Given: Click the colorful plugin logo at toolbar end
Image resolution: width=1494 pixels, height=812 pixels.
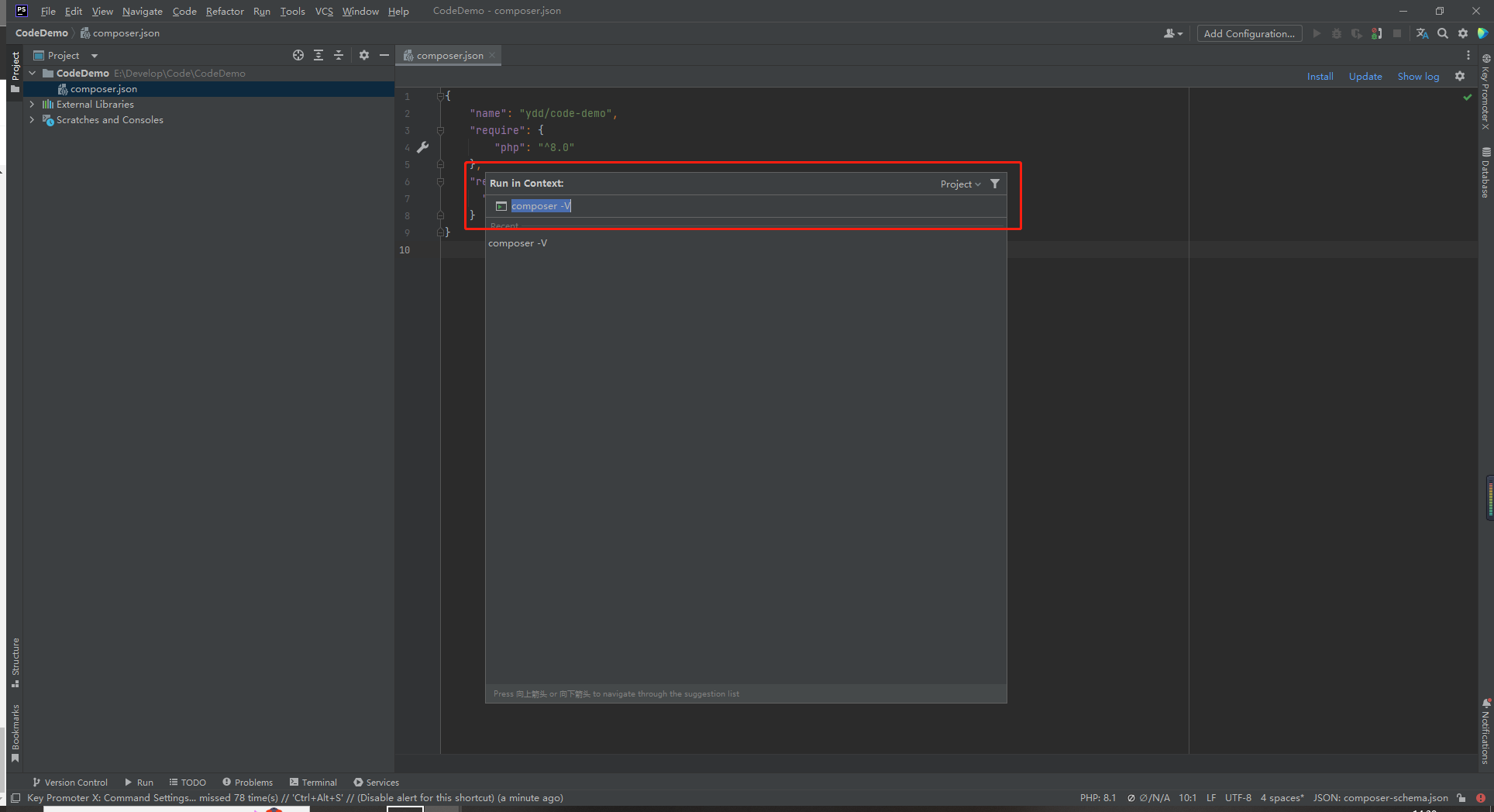Looking at the screenshot, I should [1482, 33].
